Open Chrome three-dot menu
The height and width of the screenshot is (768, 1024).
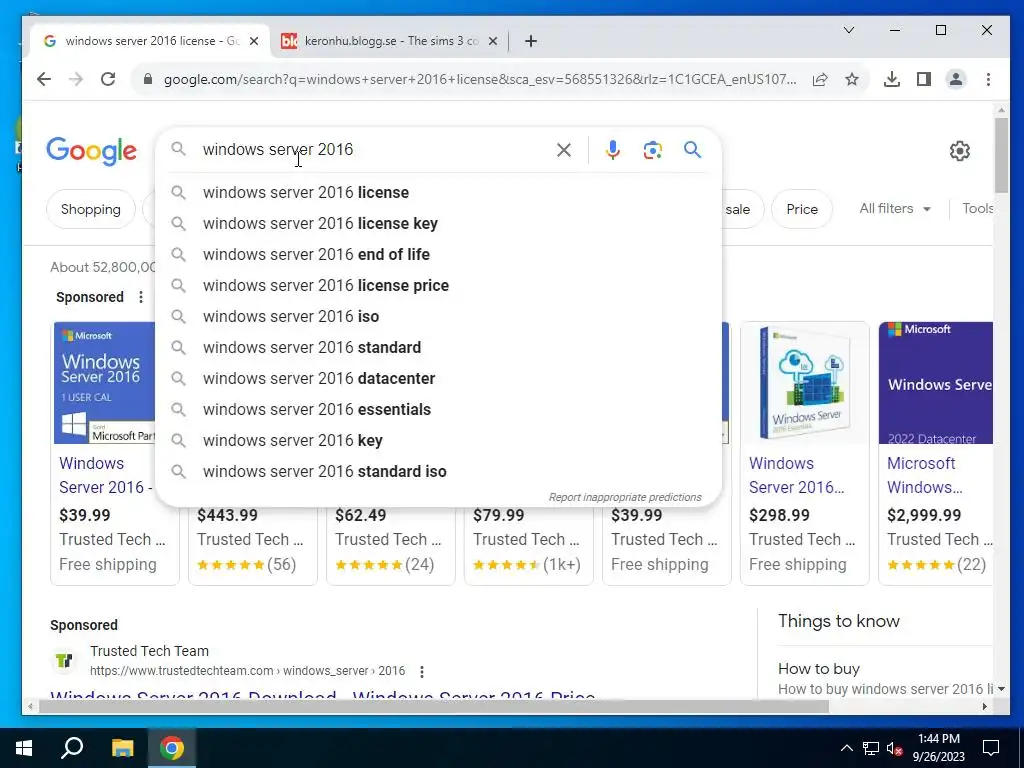(x=988, y=80)
